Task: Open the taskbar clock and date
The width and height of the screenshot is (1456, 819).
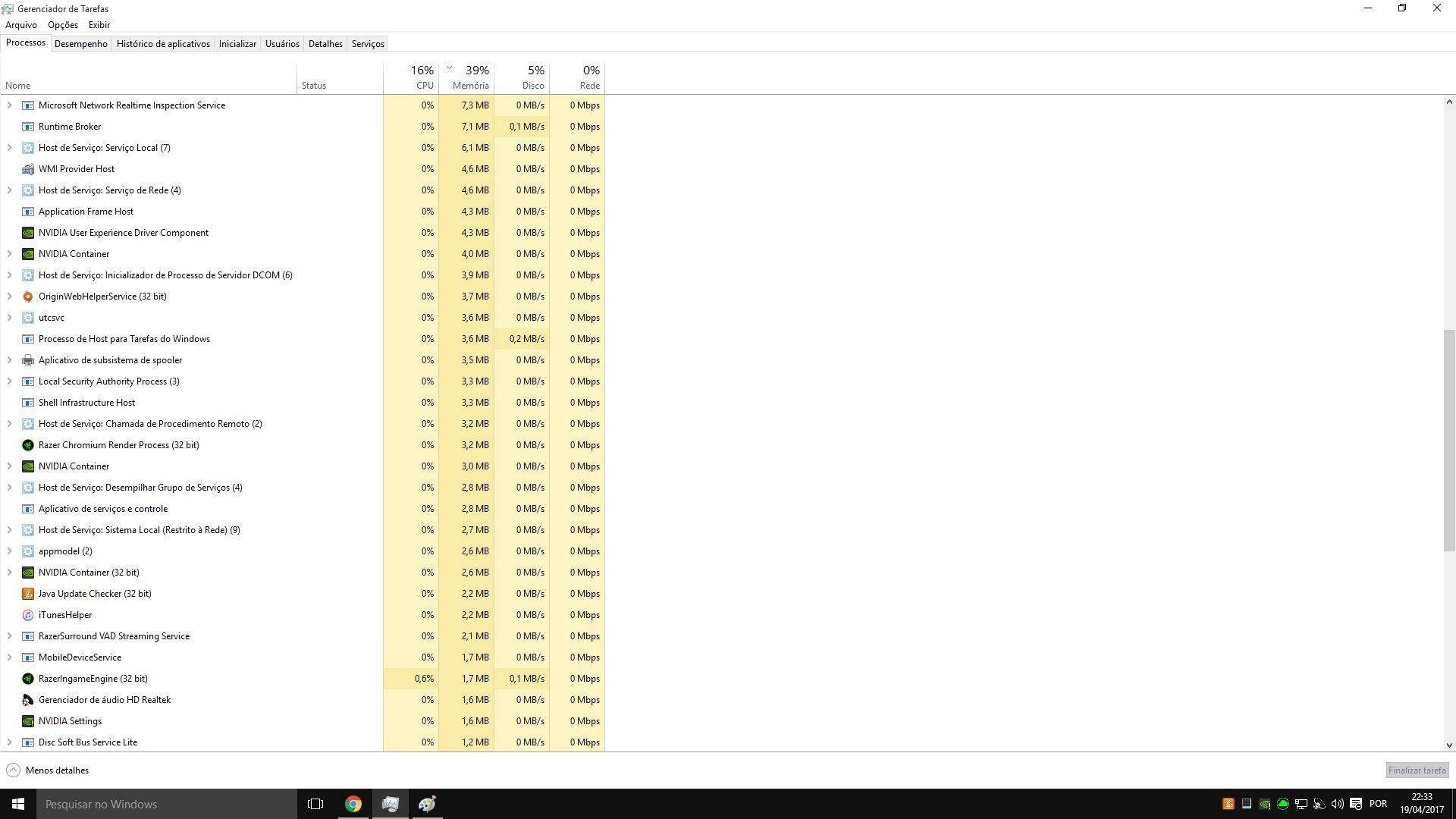Action: 1421,804
